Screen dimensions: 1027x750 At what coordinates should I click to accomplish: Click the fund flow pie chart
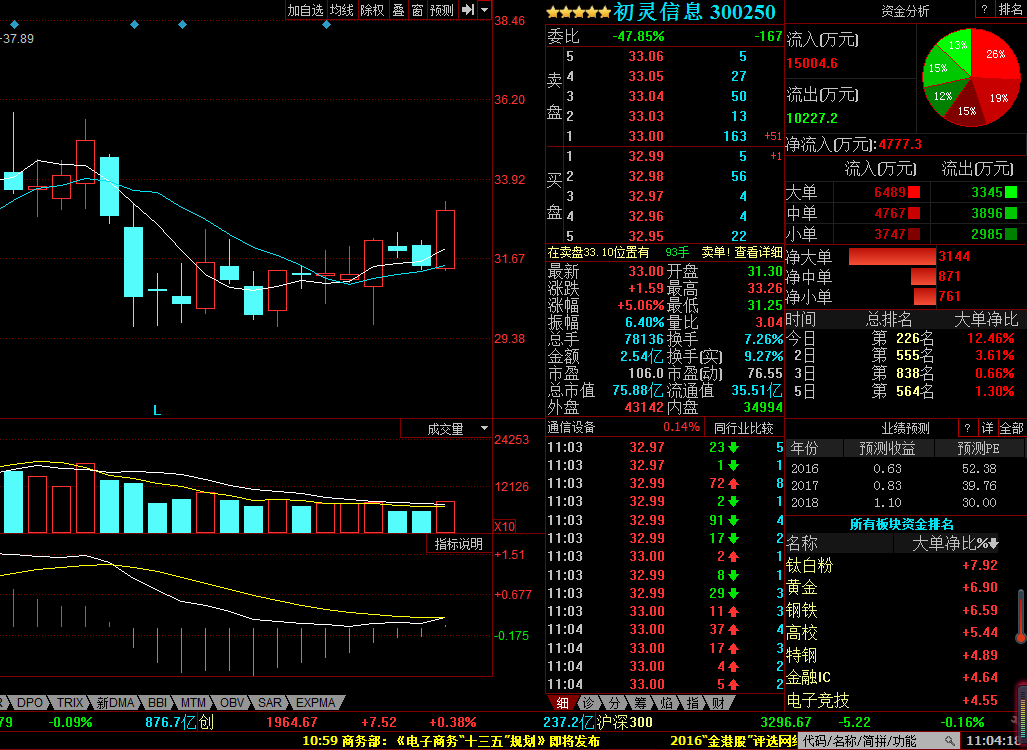(x=971, y=77)
